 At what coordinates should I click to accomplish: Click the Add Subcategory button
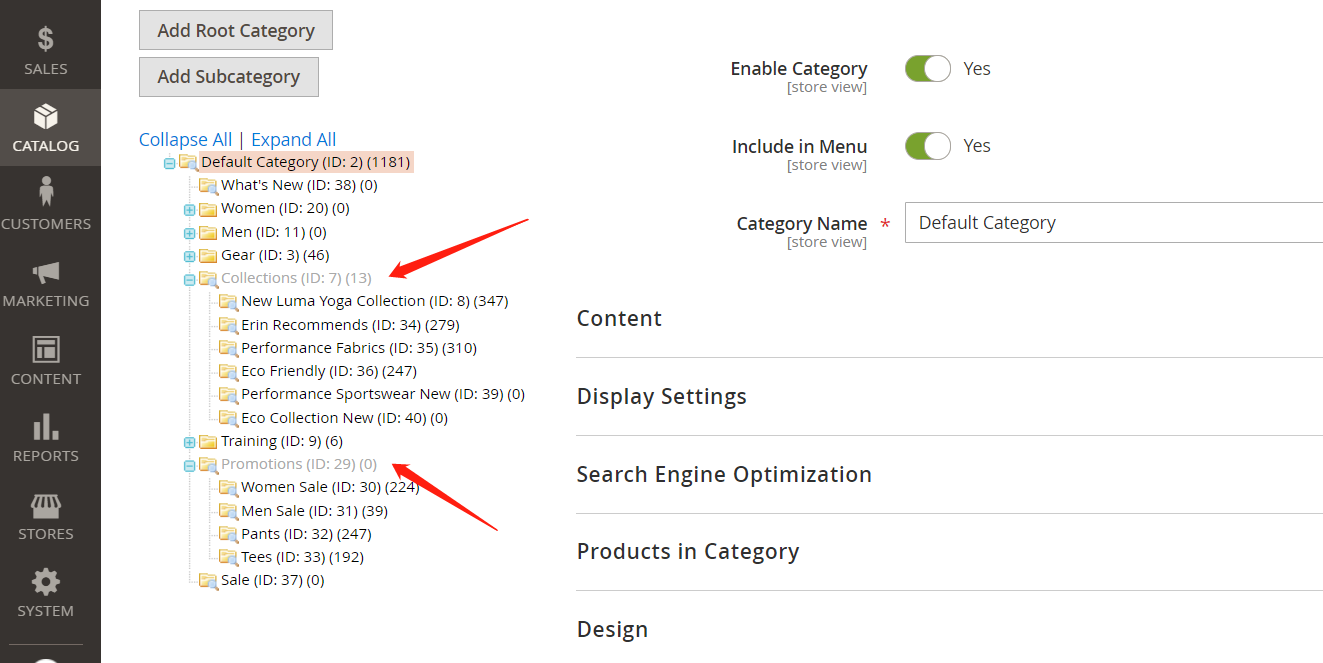(229, 77)
